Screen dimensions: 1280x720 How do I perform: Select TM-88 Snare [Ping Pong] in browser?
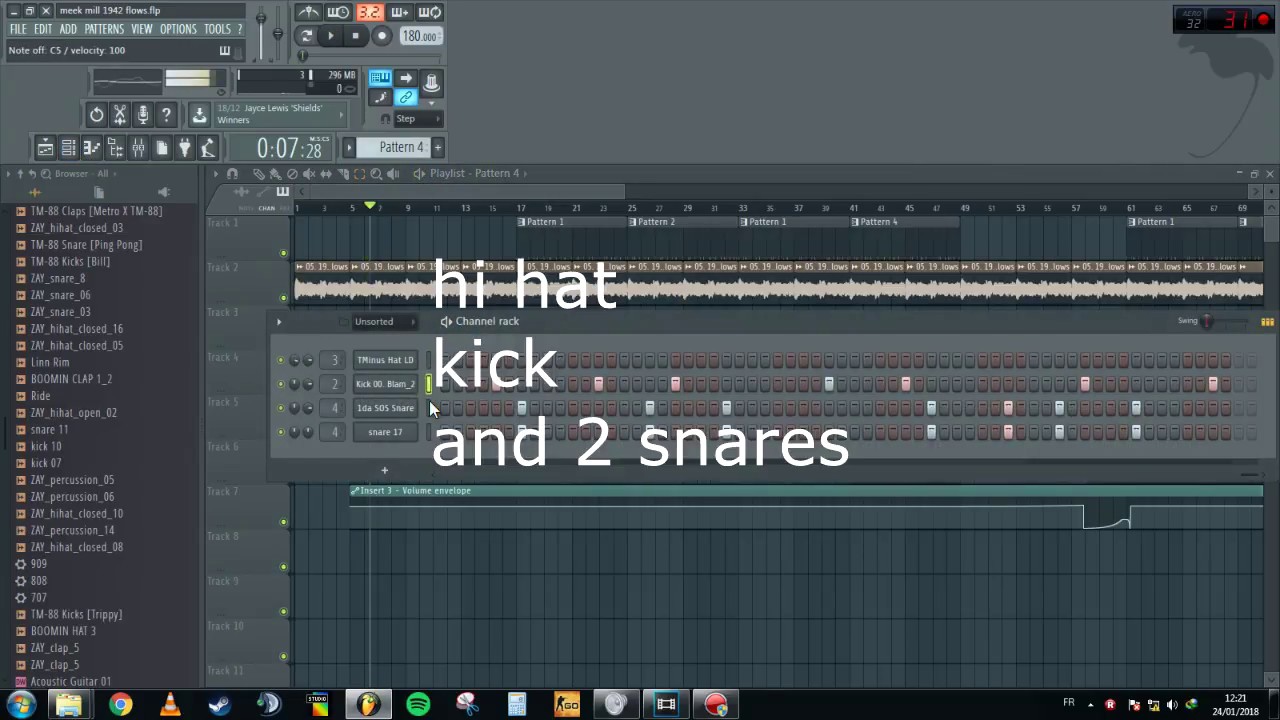(86, 245)
